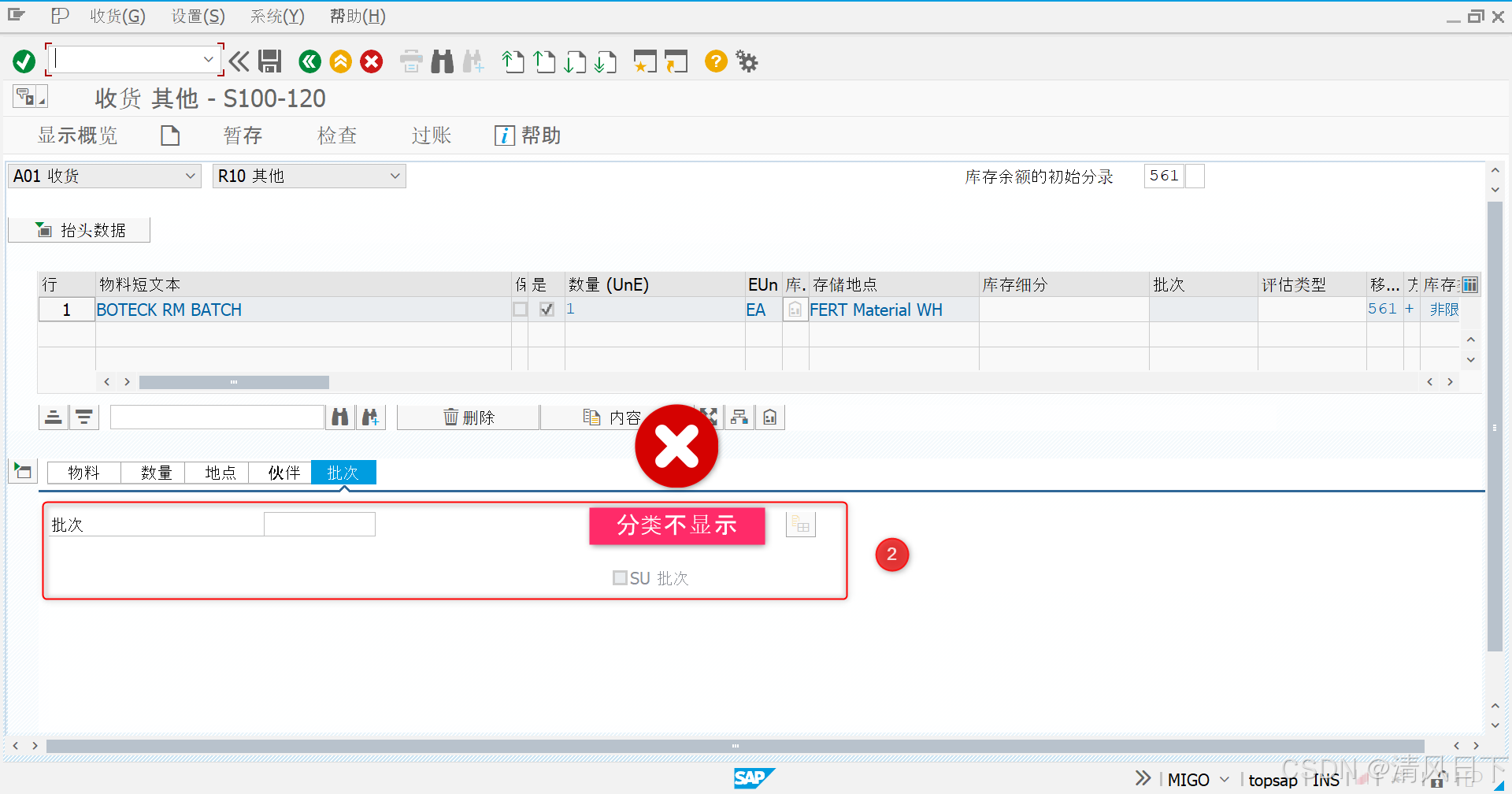Click the Create New Session icon
The image size is (1512, 794).
point(645,61)
